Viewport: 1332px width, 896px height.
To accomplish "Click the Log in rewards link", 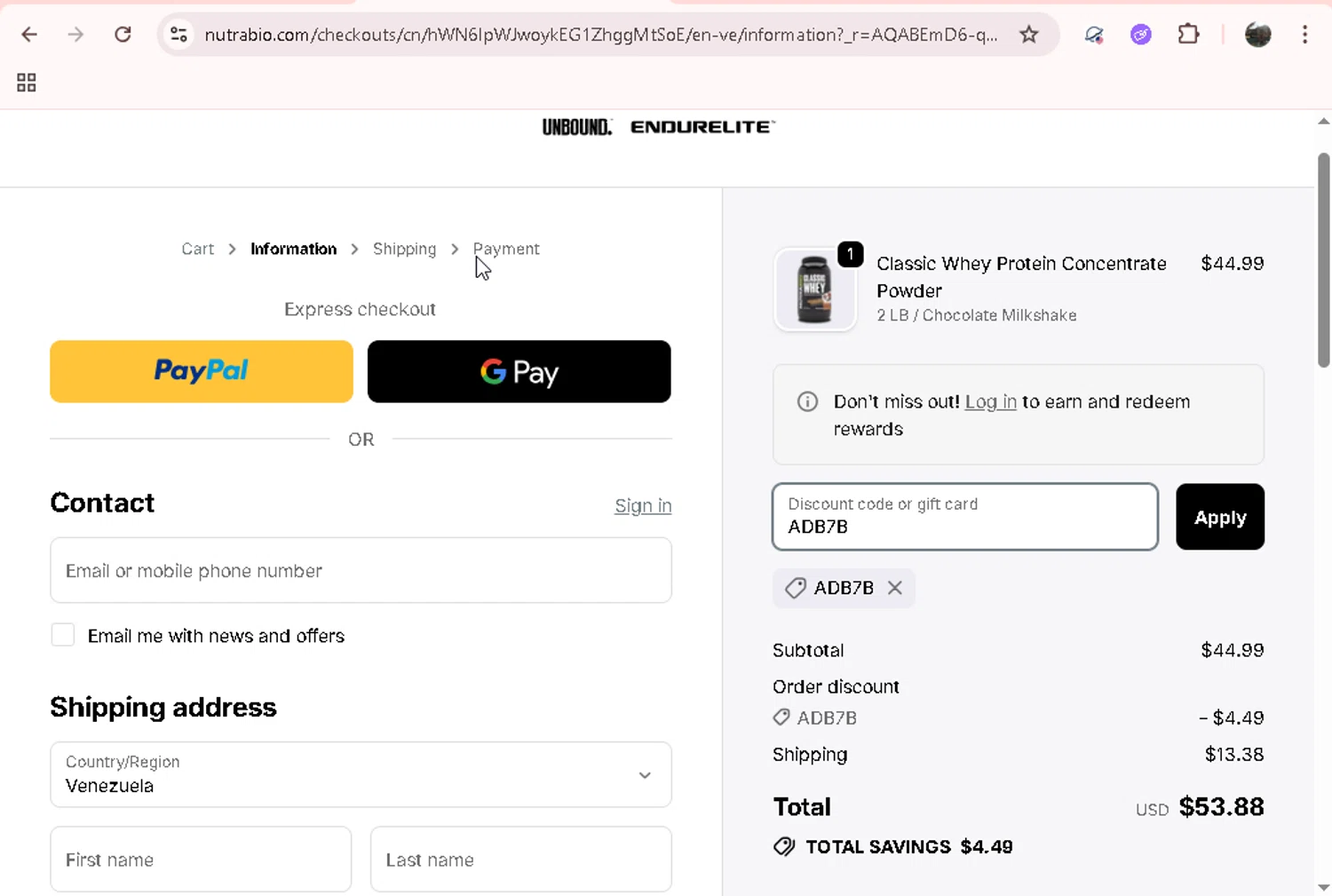I will tap(990, 401).
